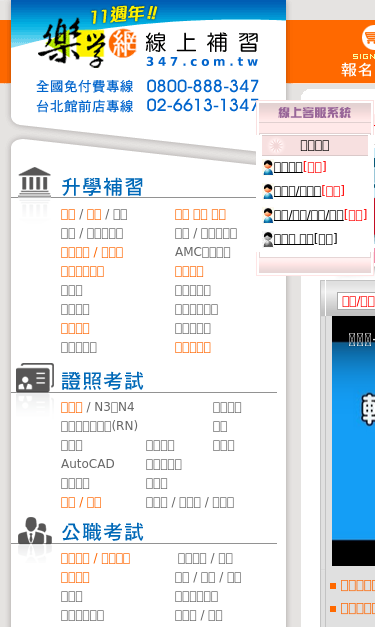
Task: Click the 升學補習 building icon
Action: 34,182
